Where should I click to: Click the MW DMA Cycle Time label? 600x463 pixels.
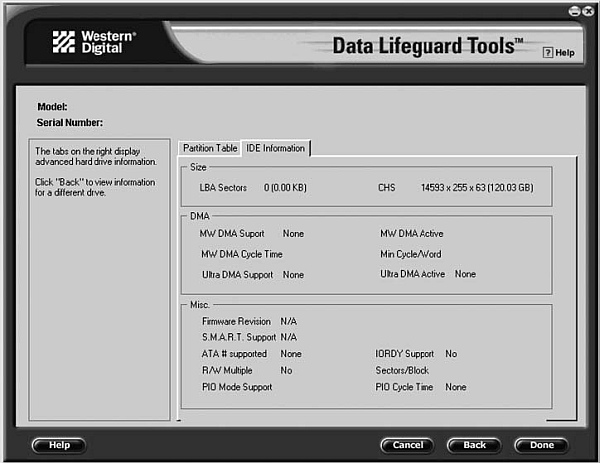pyautogui.click(x=242, y=254)
